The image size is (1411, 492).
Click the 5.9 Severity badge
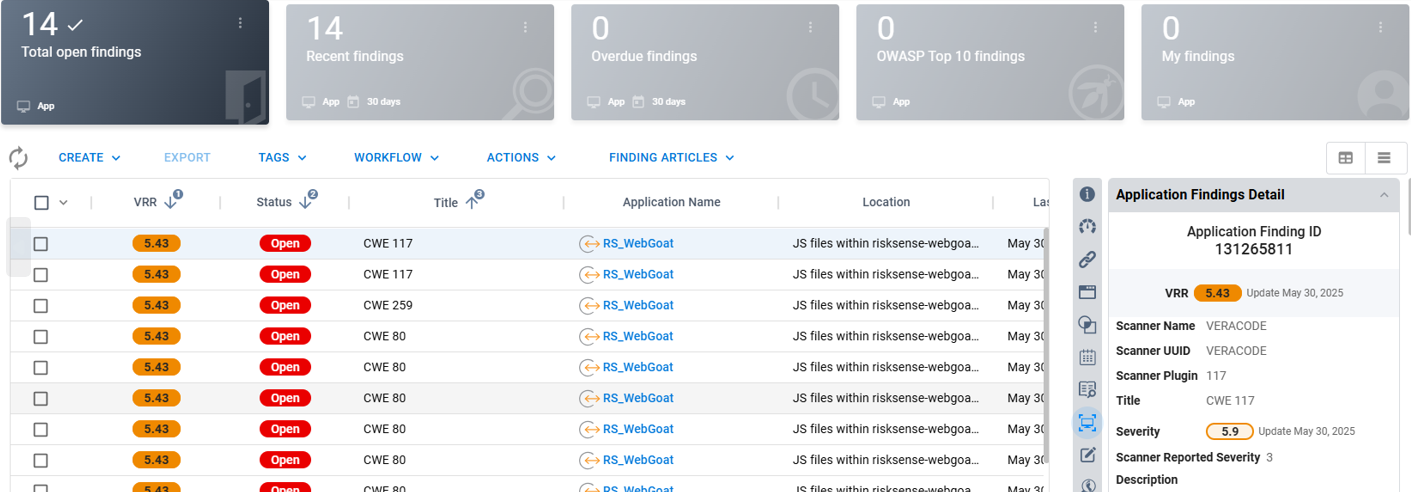(1230, 432)
